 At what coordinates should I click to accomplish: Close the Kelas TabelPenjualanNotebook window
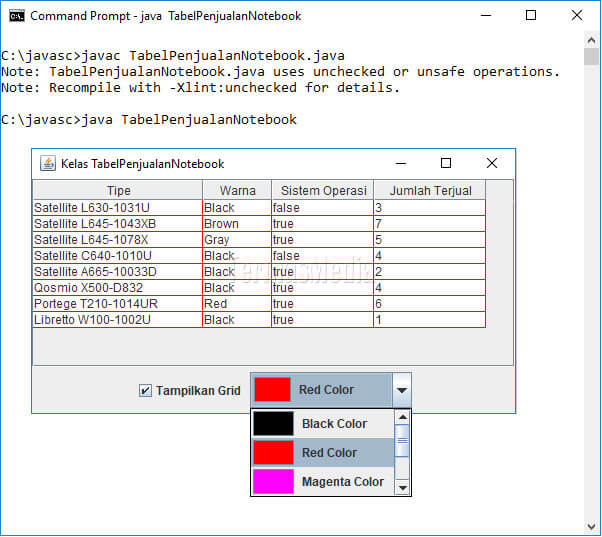(492, 164)
